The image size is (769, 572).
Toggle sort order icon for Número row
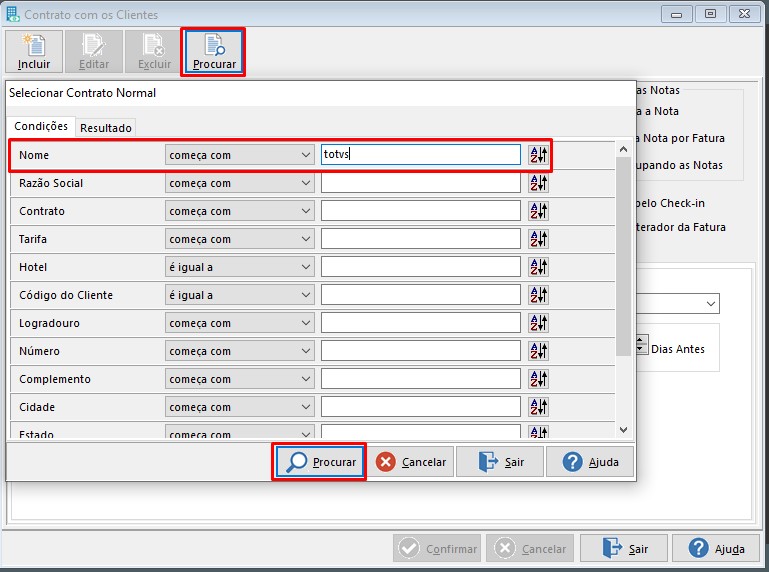(x=538, y=351)
